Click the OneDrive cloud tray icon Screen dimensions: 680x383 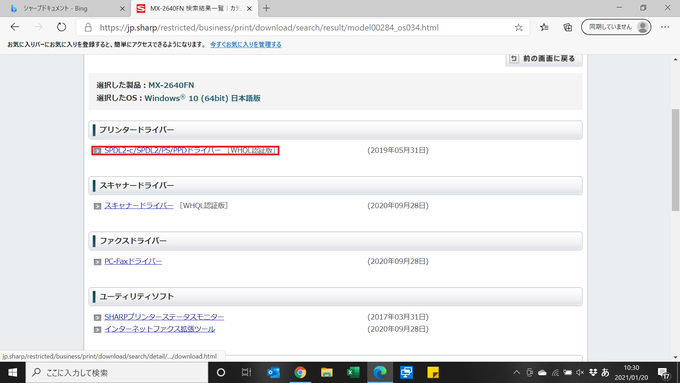tap(542, 373)
